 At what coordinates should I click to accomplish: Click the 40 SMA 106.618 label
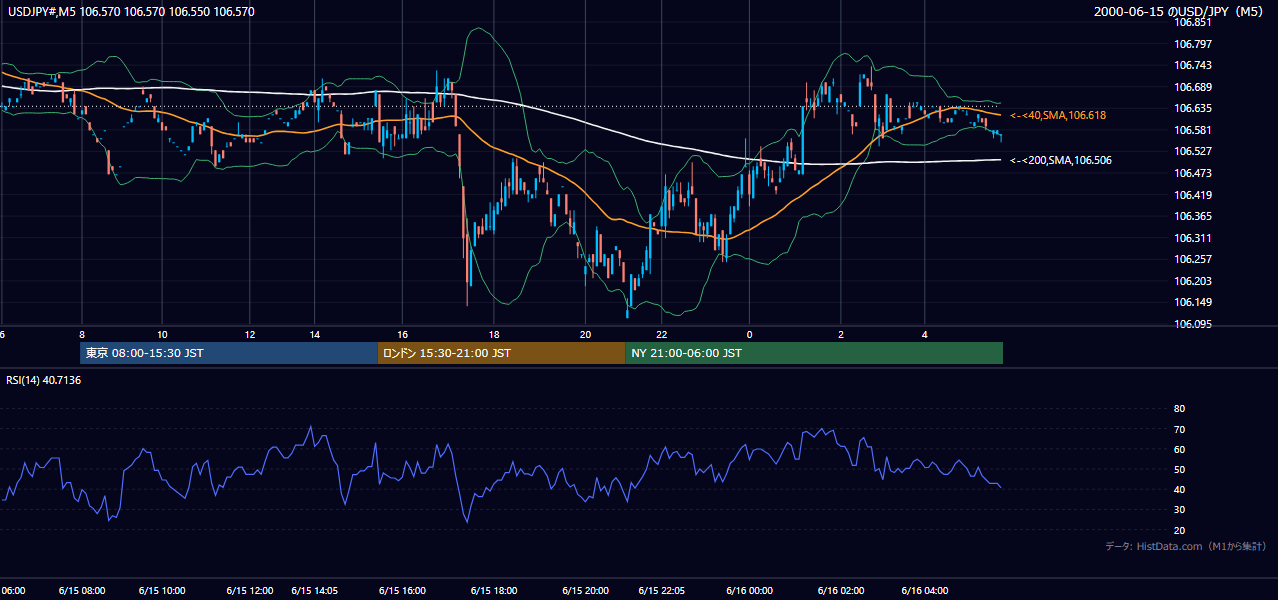pyautogui.click(x=1058, y=116)
